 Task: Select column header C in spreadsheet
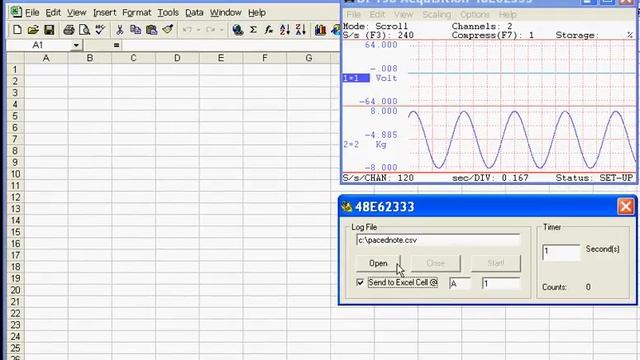[133, 58]
